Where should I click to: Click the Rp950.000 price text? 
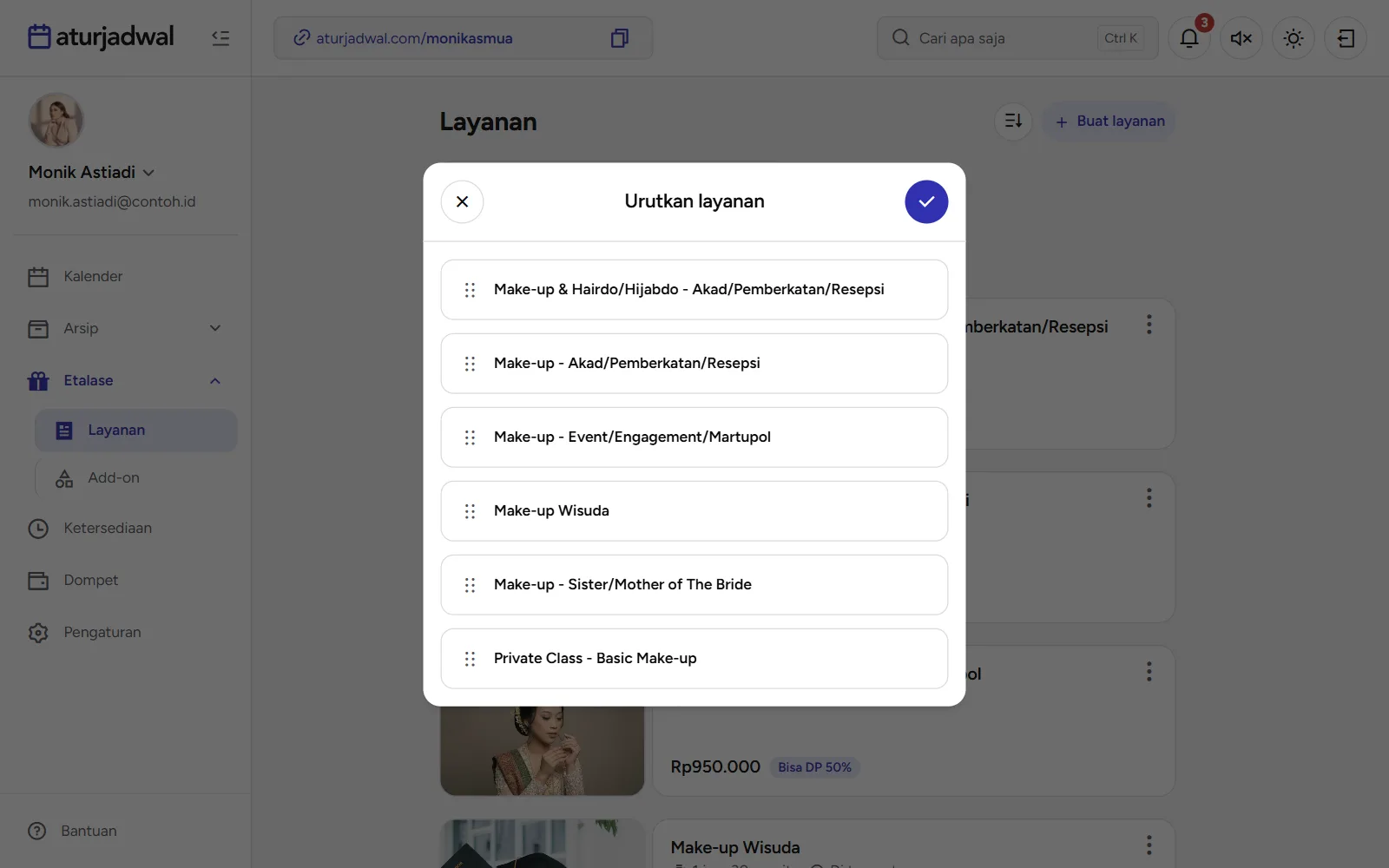(715, 767)
